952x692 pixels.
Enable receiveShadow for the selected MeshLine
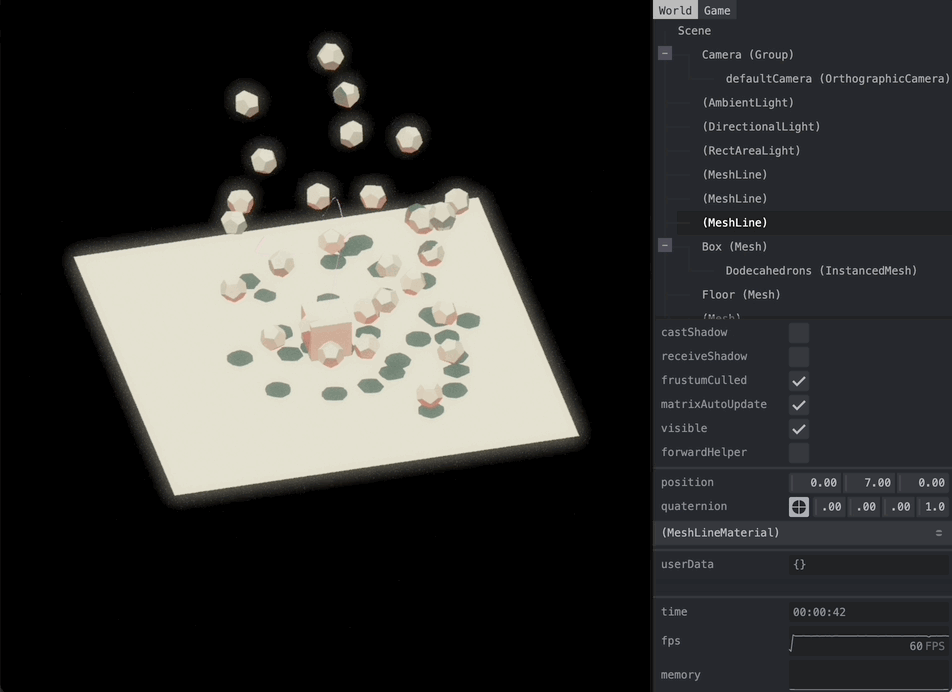coord(798,356)
